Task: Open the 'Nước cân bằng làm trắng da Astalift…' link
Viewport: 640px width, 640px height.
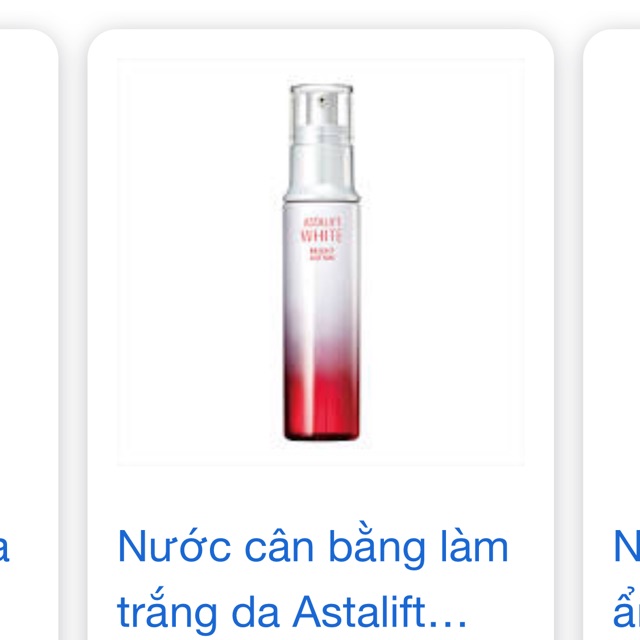Action: tap(313, 579)
